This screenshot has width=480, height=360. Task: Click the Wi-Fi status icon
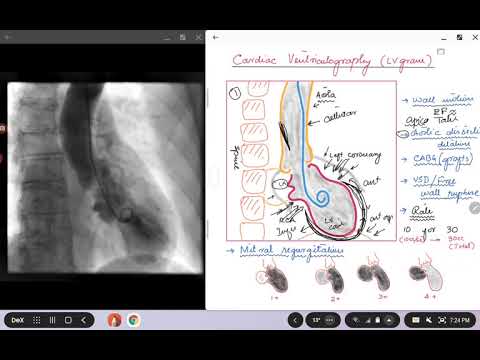(x=356, y=320)
